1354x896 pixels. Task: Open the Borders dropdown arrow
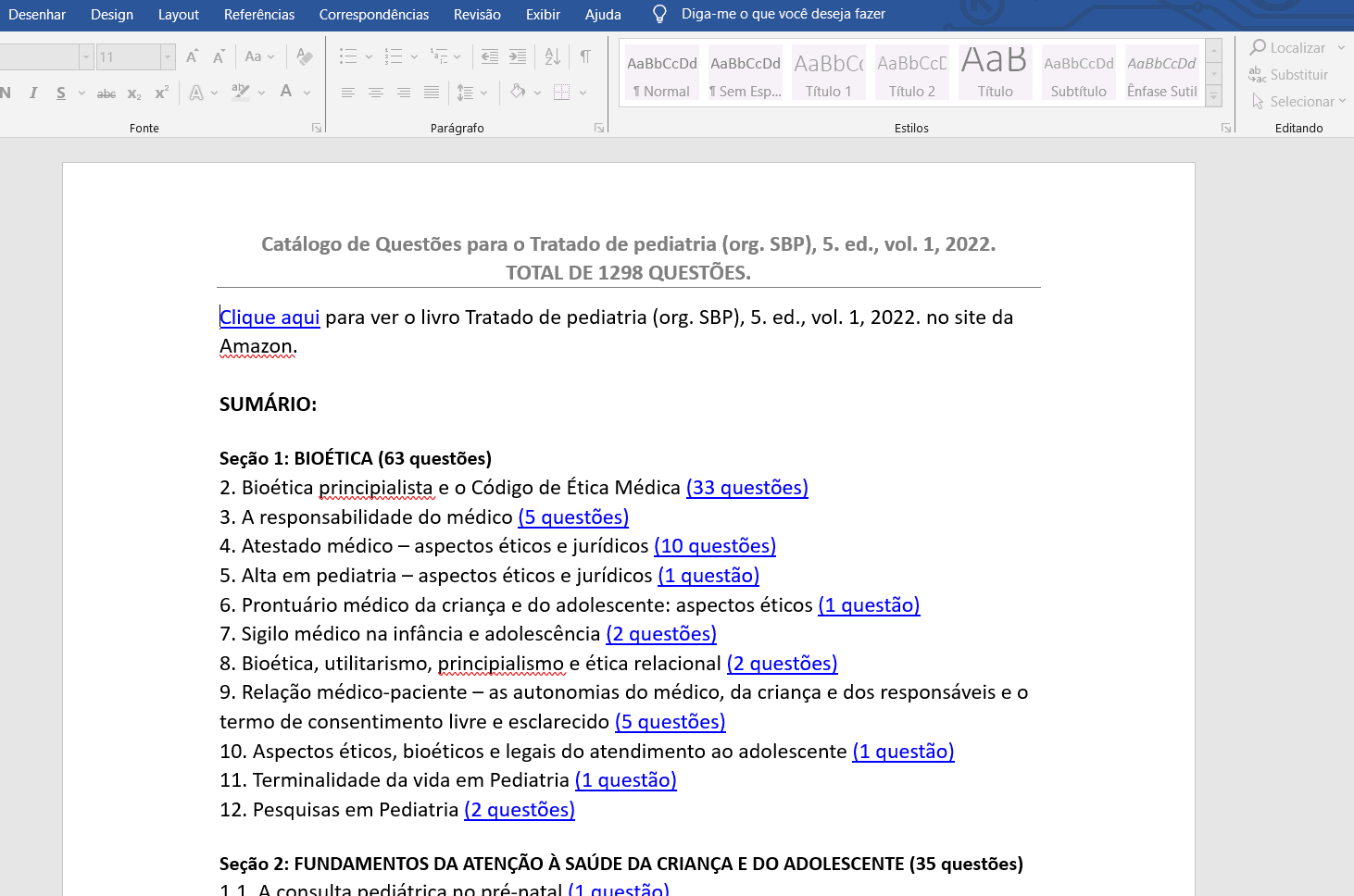[583, 93]
